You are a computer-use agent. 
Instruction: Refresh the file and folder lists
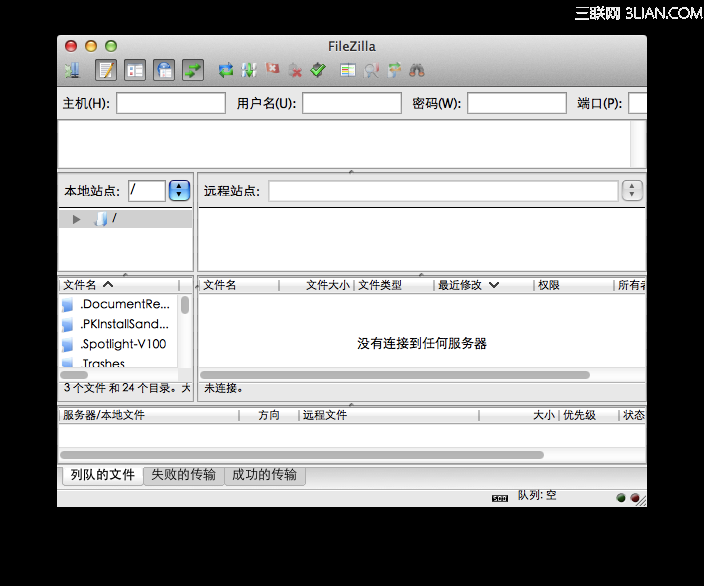[x=225, y=70]
